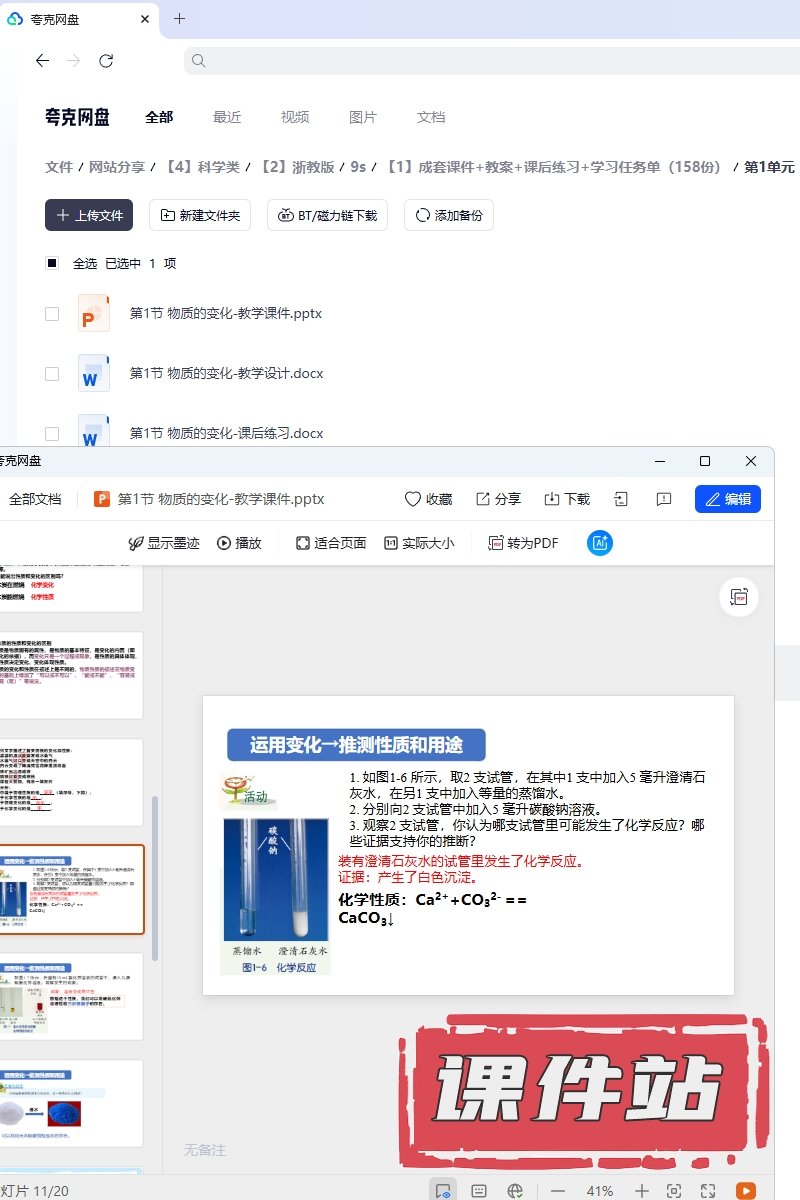This screenshot has height=1200, width=800.
Task: Enter fullscreen mode from status bar
Action: coord(708,1191)
